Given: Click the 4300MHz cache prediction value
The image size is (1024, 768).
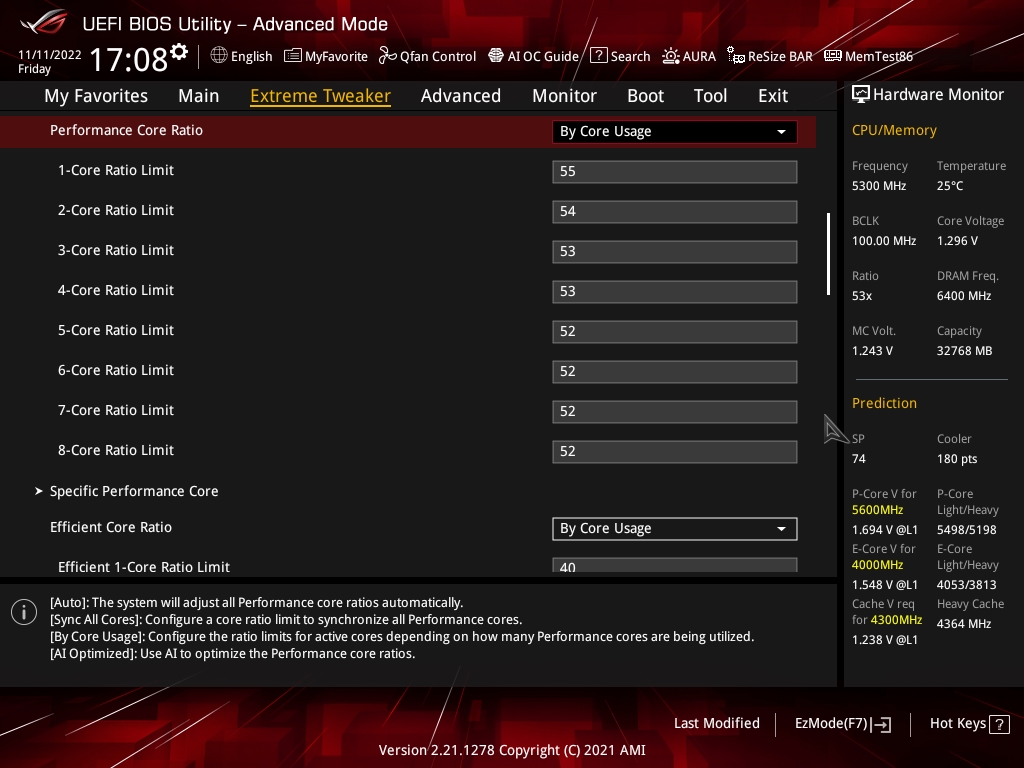Looking at the screenshot, I should point(896,619).
